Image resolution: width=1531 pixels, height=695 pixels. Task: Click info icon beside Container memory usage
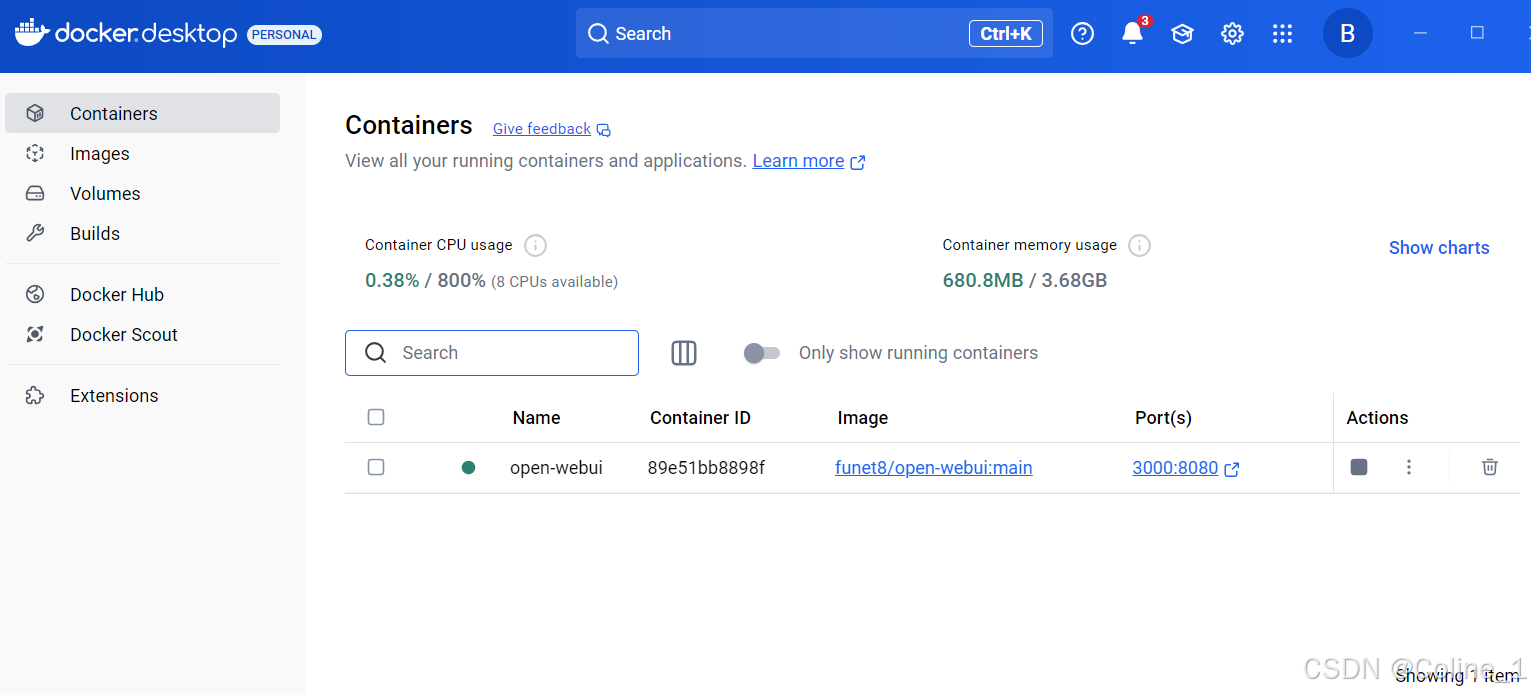[1139, 245]
